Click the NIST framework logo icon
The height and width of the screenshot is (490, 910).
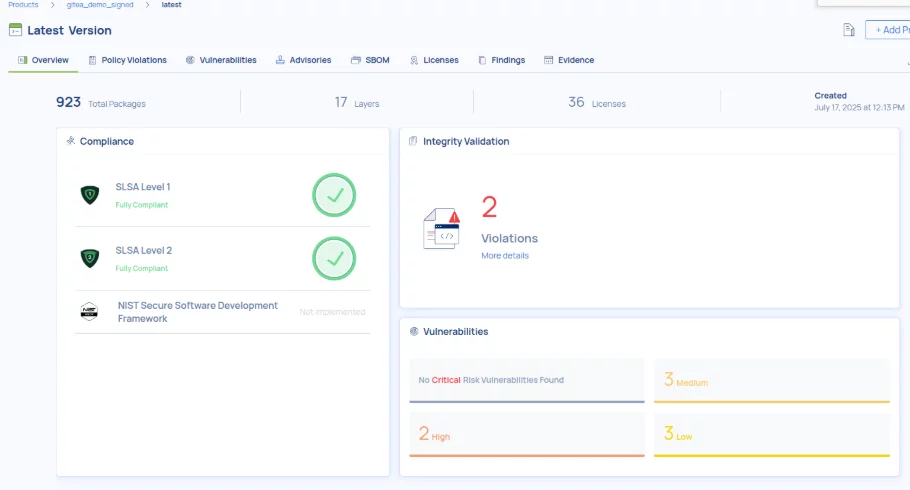[89, 312]
